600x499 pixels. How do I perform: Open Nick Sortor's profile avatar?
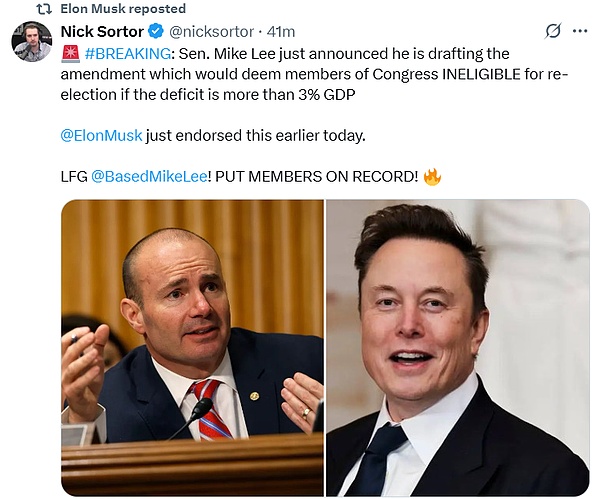pyautogui.click(x=32, y=41)
